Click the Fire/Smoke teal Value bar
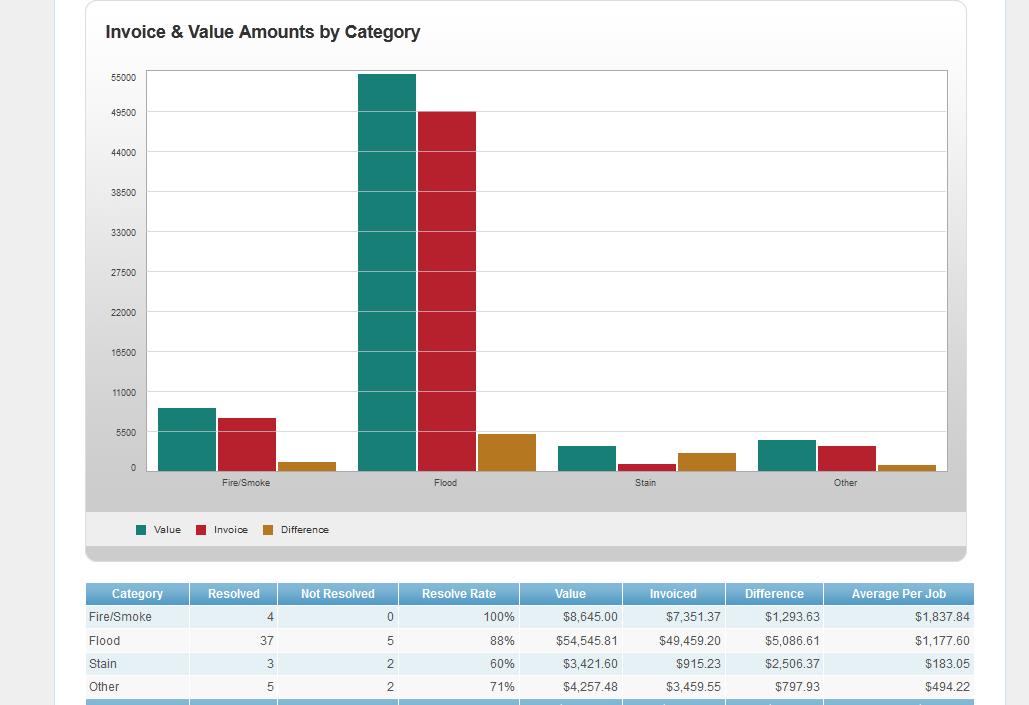This screenshot has width=1029, height=705. pos(187,439)
